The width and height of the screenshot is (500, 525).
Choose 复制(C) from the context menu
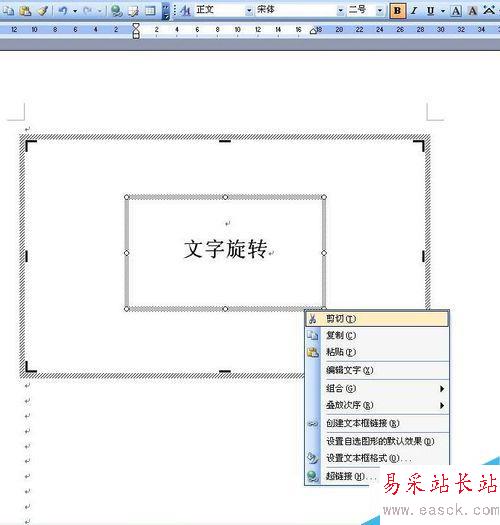[x=377, y=335]
